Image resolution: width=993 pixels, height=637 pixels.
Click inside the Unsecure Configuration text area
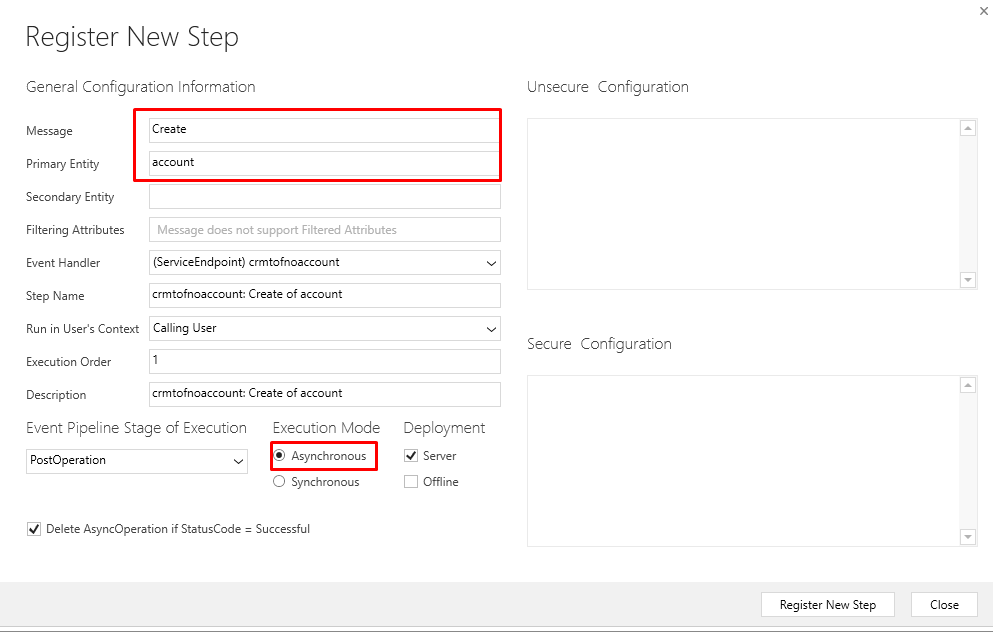744,204
